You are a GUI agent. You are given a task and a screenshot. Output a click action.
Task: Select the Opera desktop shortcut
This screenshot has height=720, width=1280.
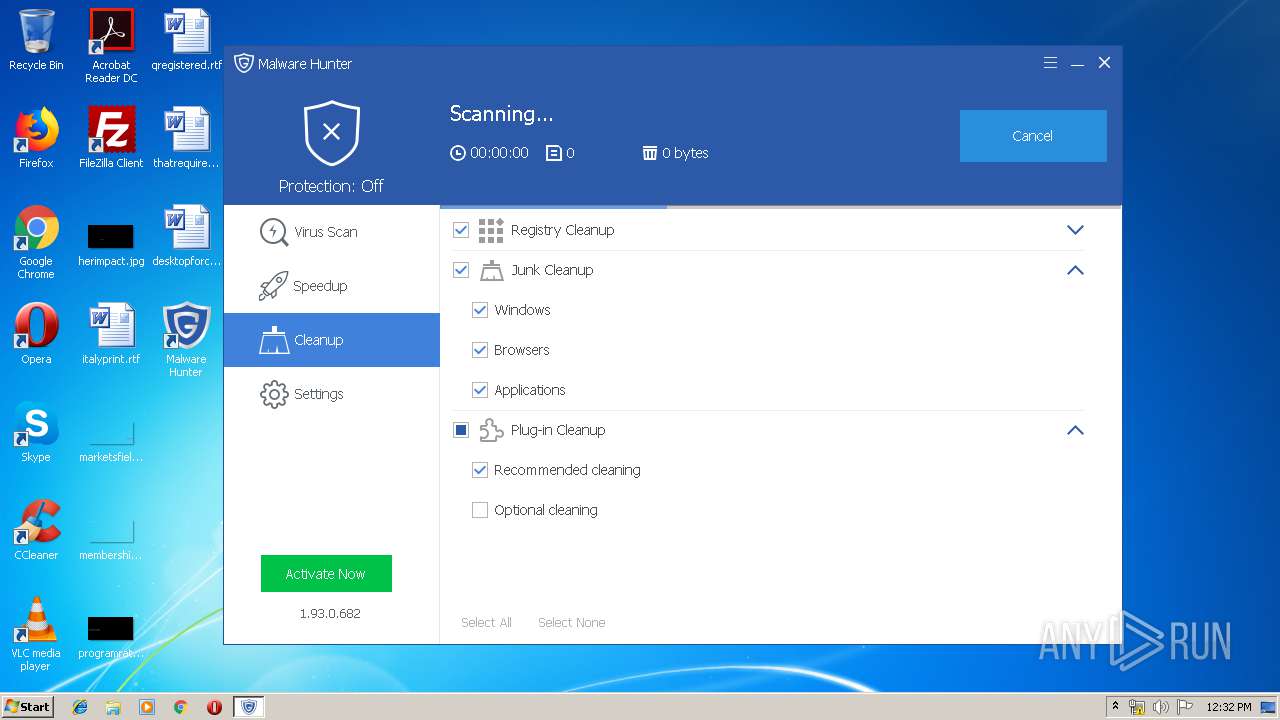coord(36,334)
